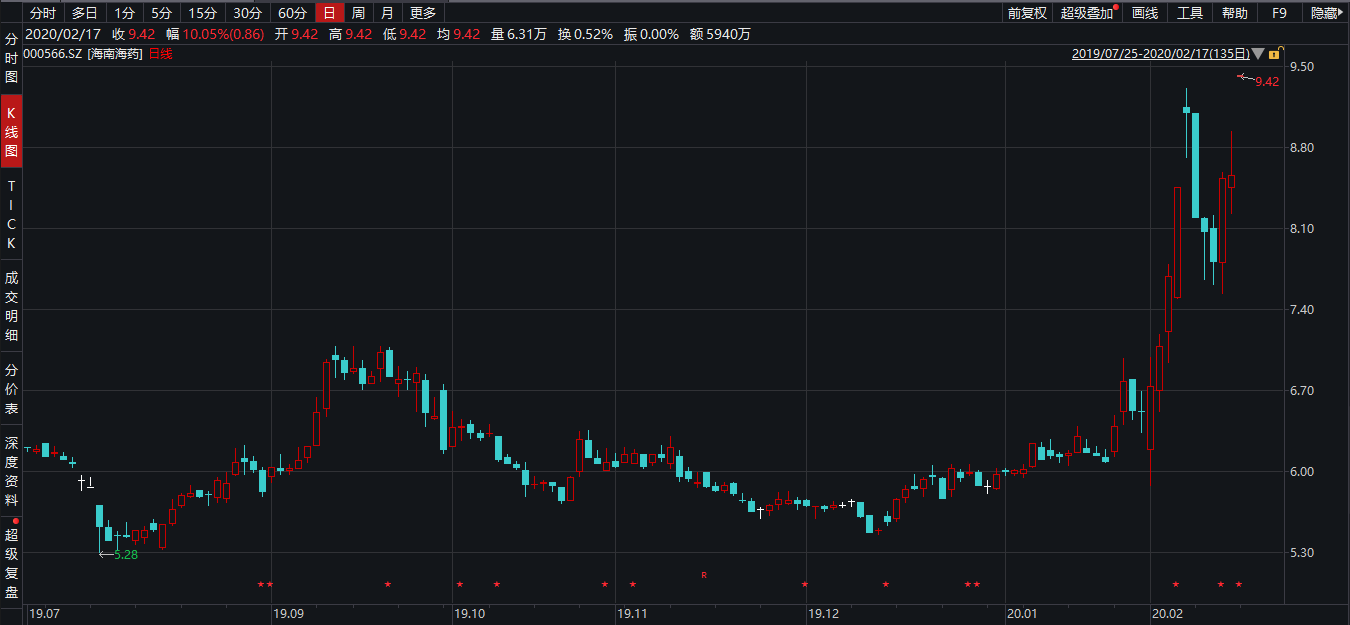
Task: Select the 1分 one-minute period
Action: pos(124,13)
